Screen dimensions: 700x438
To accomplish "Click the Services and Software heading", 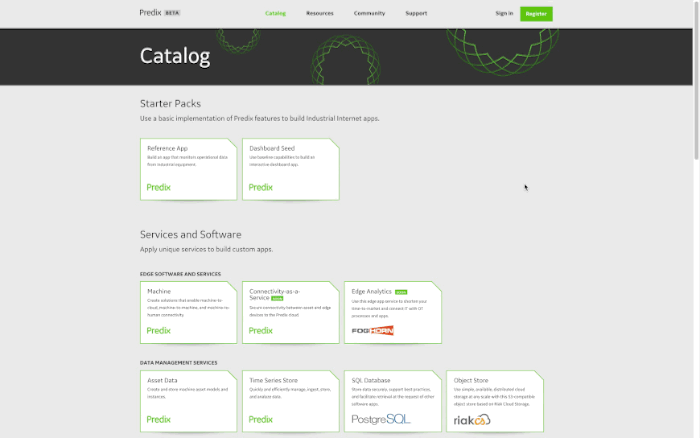I will click(x=191, y=234).
